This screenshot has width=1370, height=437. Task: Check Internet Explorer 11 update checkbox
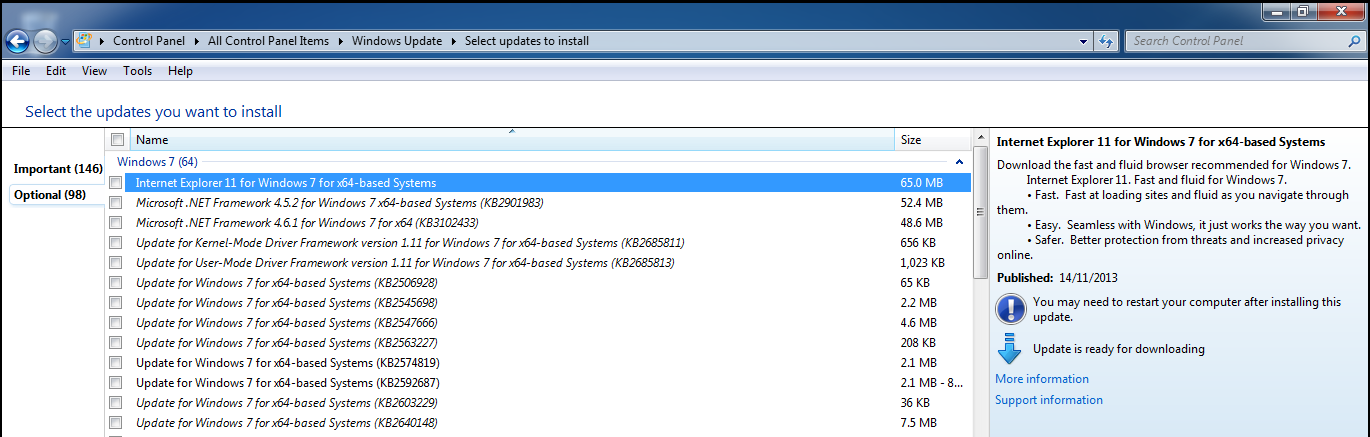[116, 183]
